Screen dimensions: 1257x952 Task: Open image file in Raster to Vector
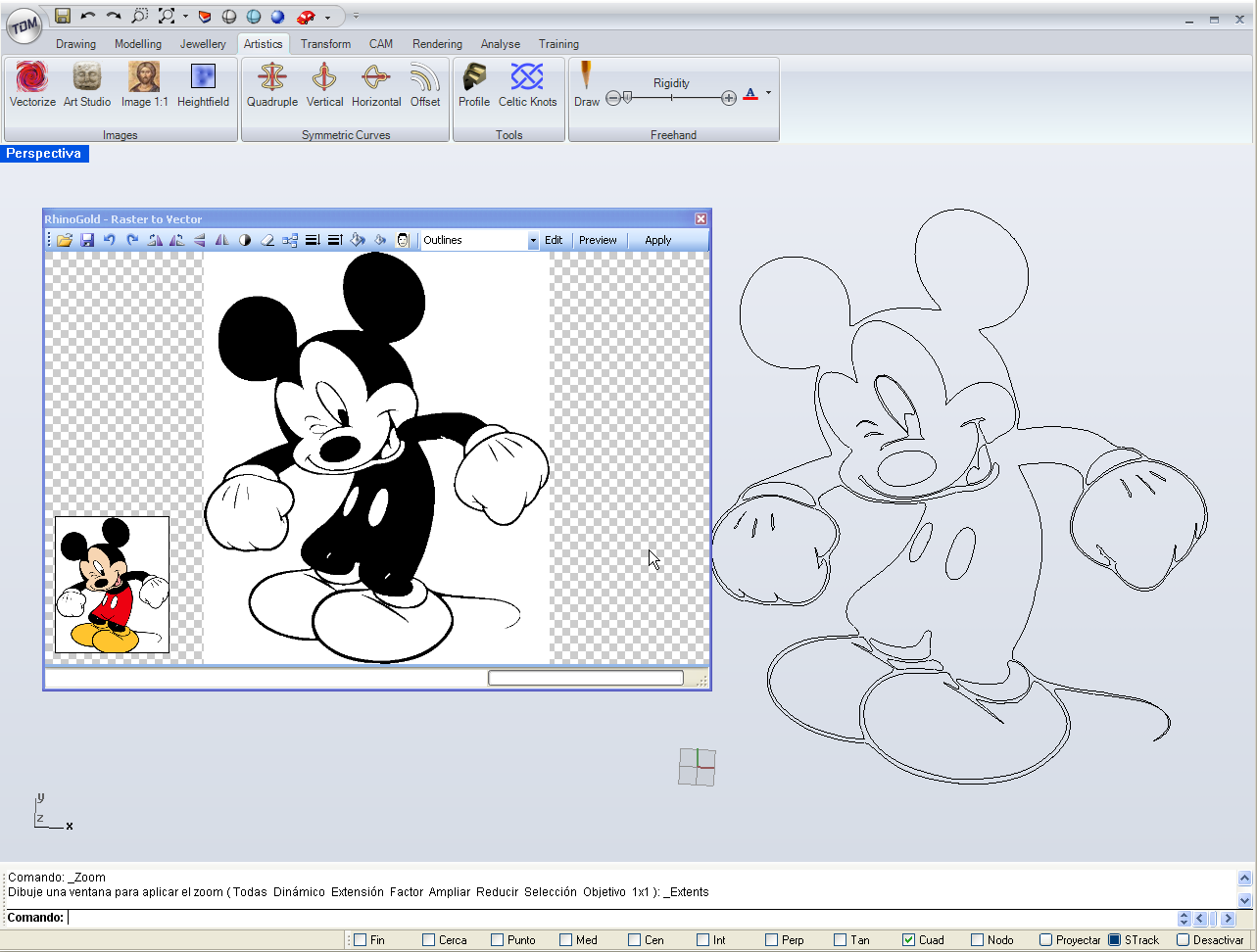point(65,240)
